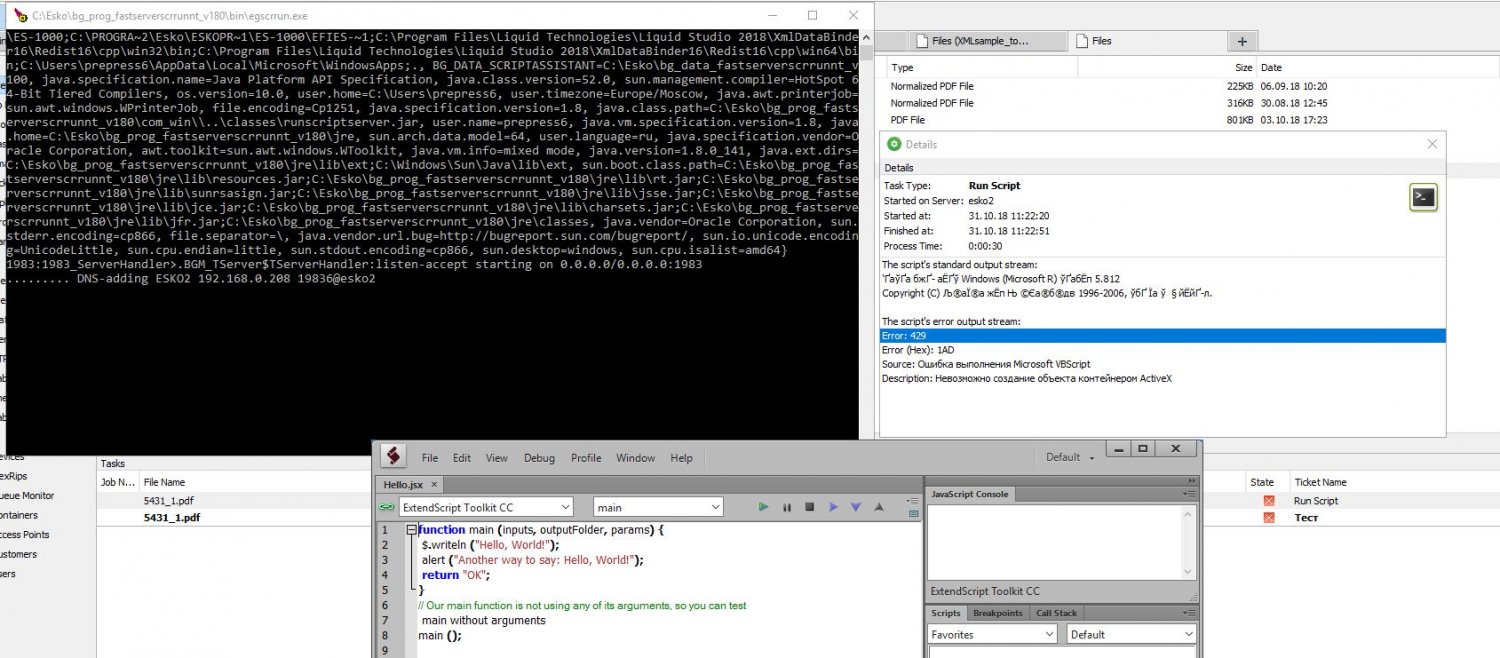The image size is (1500, 658).
Task: Open the File menu in ExtendScript Toolkit
Action: coord(430,458)
